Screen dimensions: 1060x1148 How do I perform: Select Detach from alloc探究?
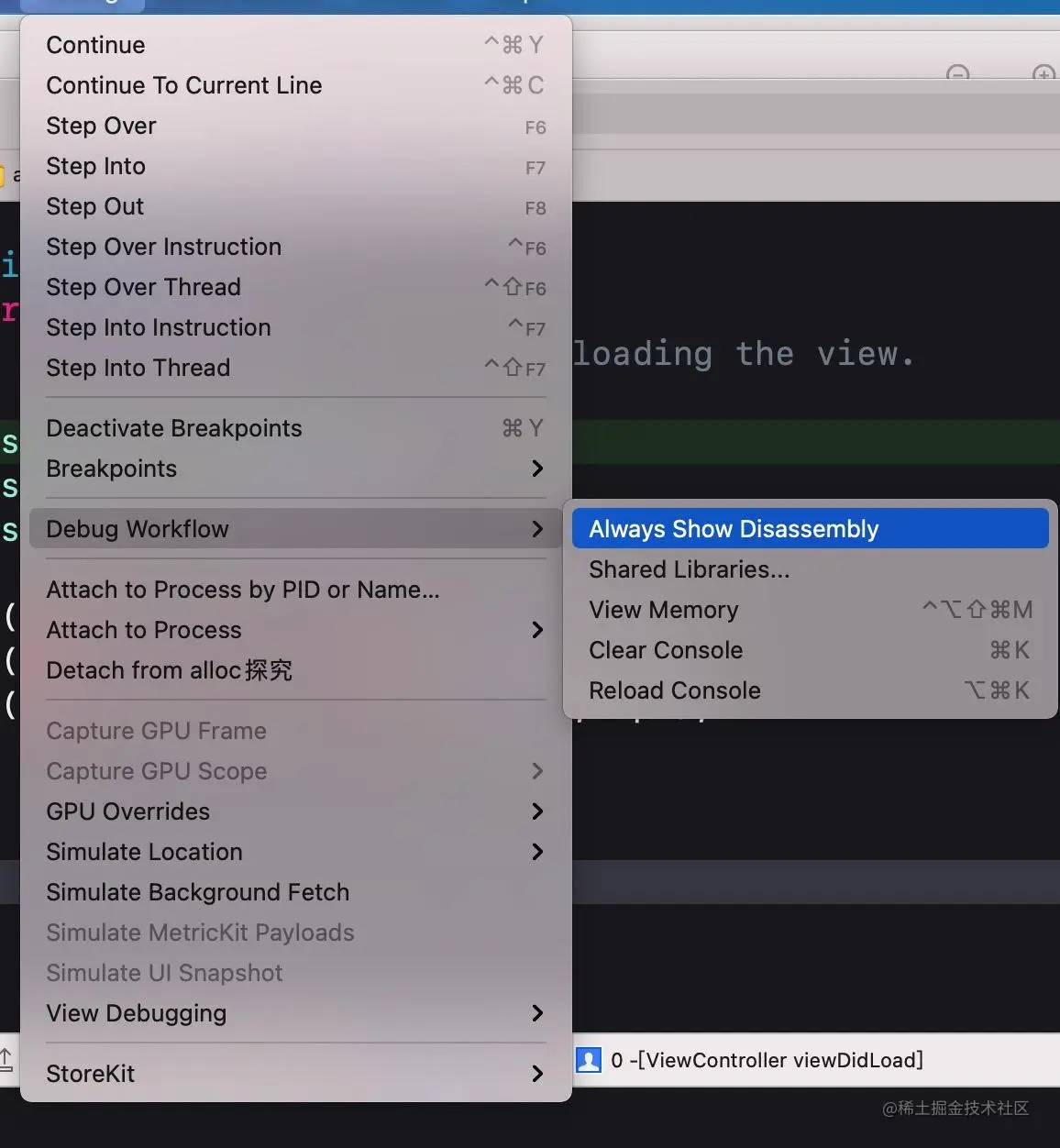pyautogui.click(x=295, y=670)
